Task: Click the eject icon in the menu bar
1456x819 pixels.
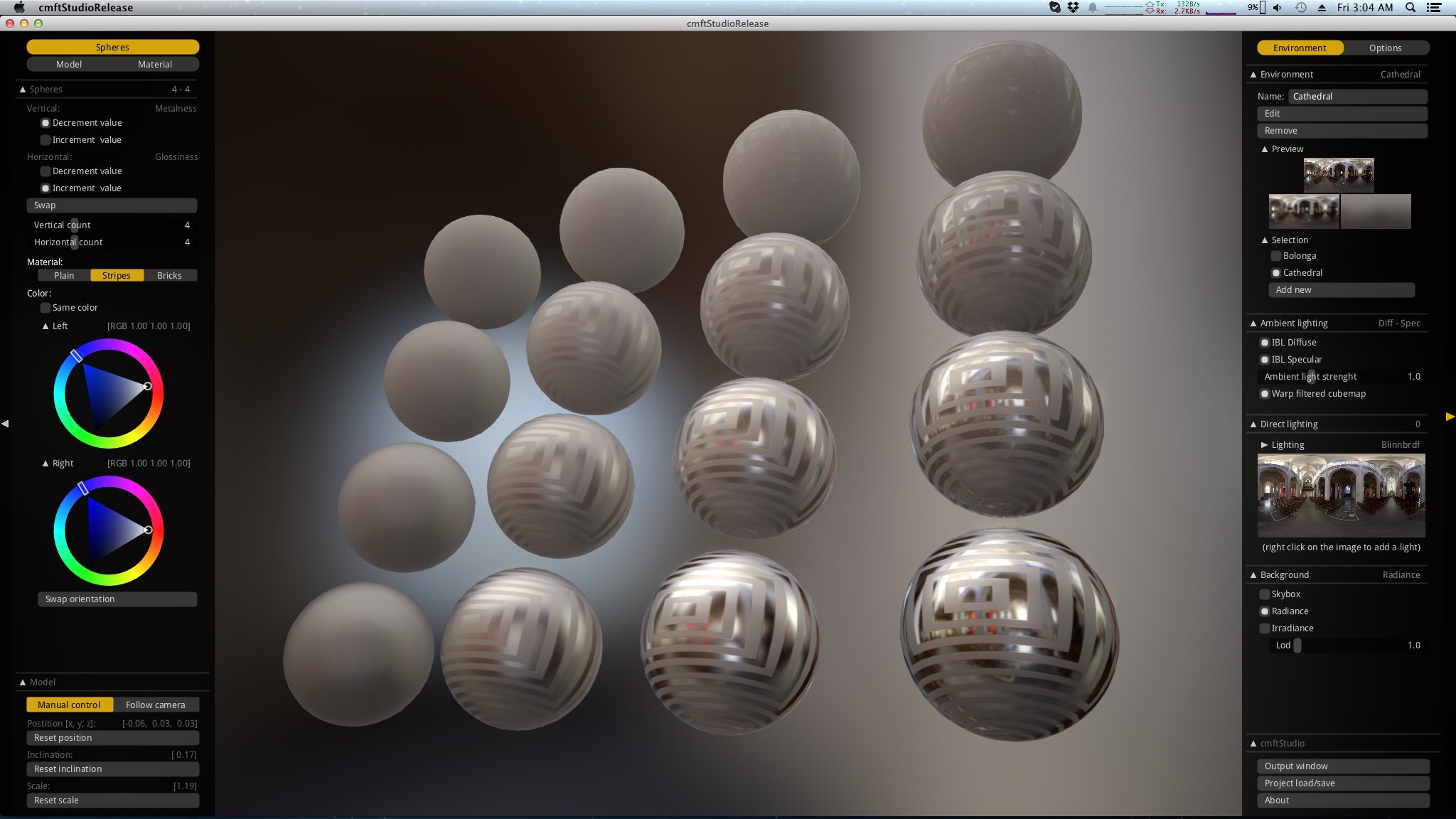Action: 1322,7
